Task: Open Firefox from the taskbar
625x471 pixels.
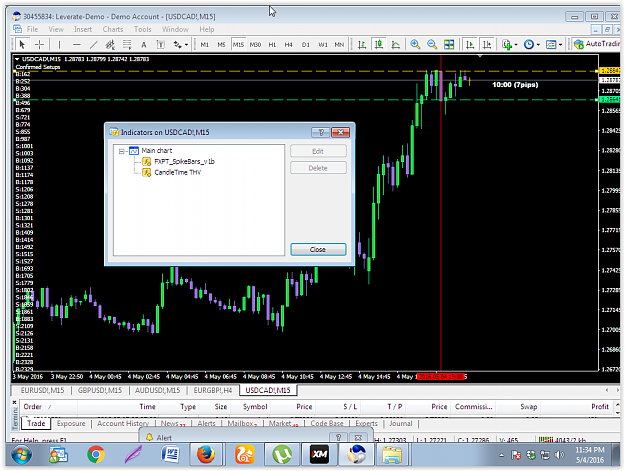Action: (x=206, y=454)
